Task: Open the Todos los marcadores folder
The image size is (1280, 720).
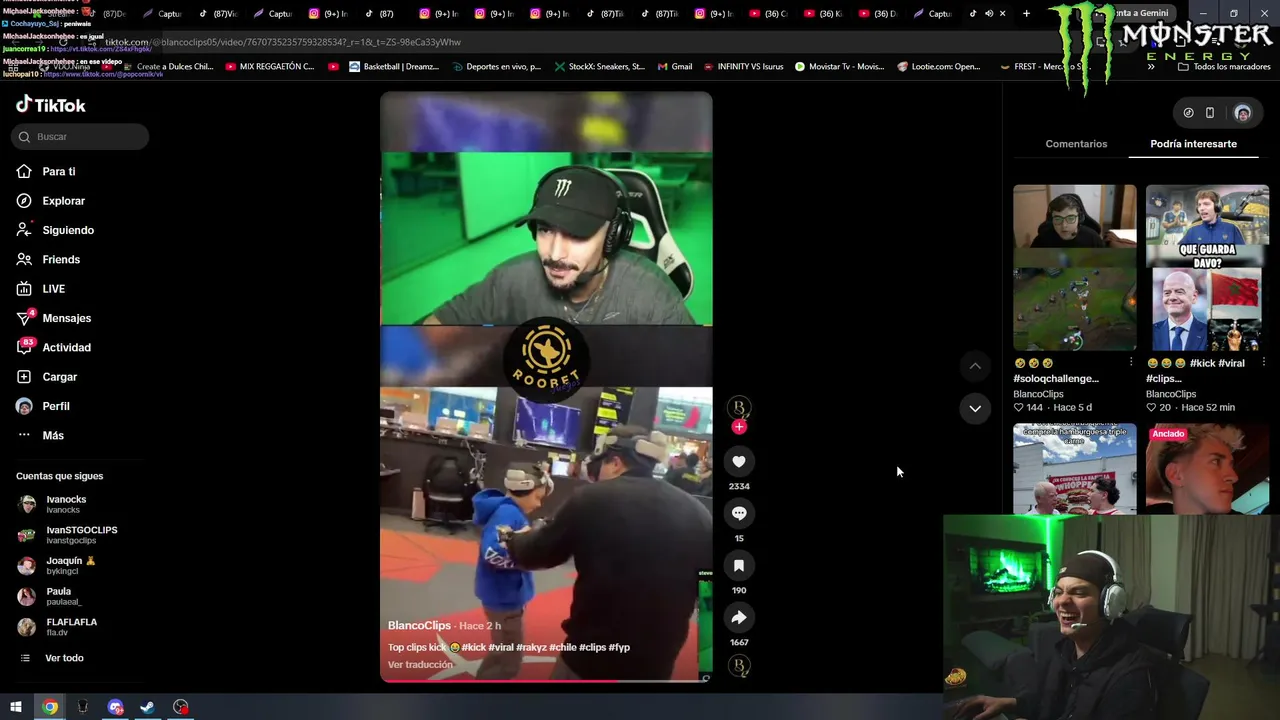Action: [x=1224, y=67]
